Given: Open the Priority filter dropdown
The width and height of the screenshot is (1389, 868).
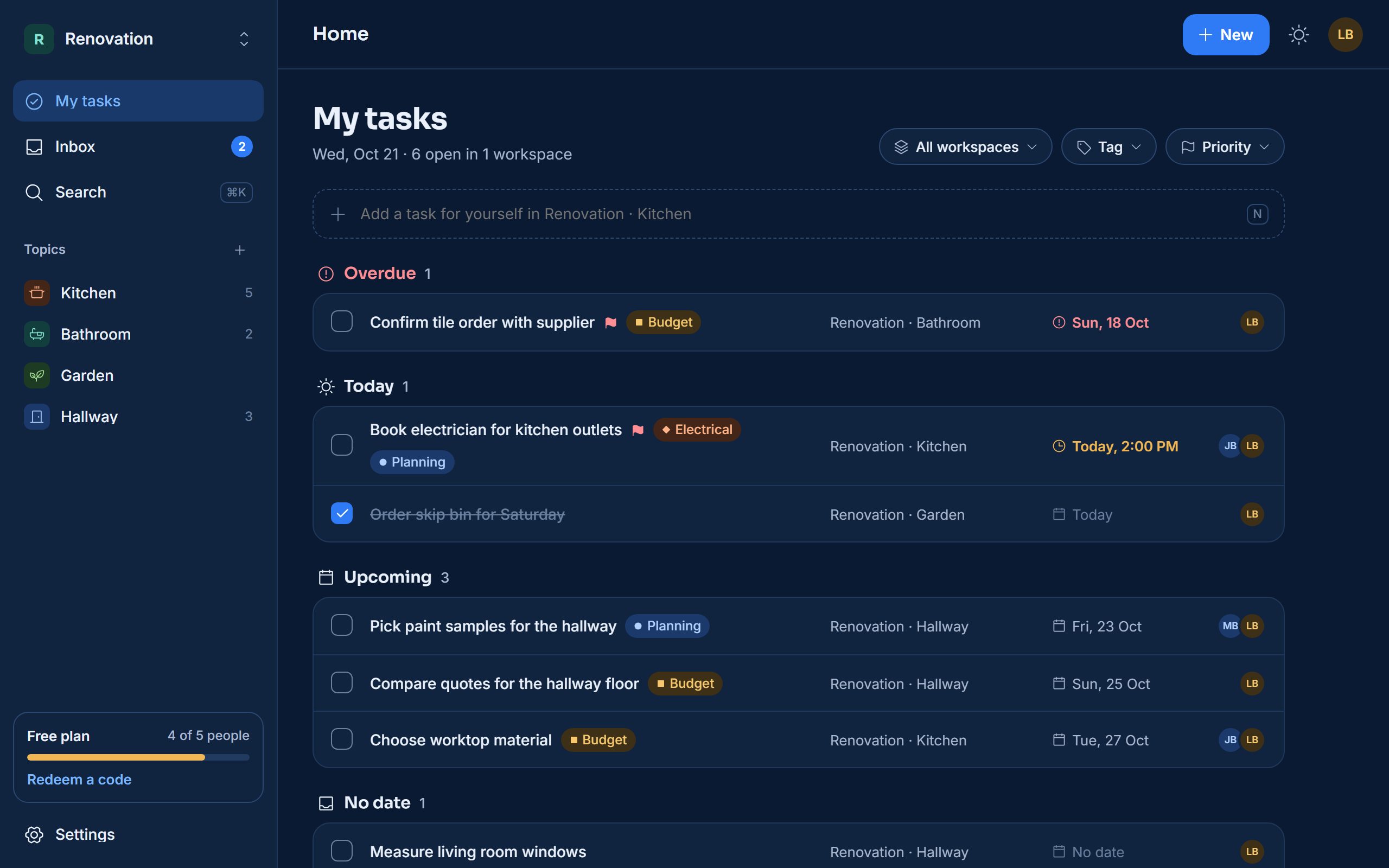Looking at the screenshot, I should (x=1224, y=147).
